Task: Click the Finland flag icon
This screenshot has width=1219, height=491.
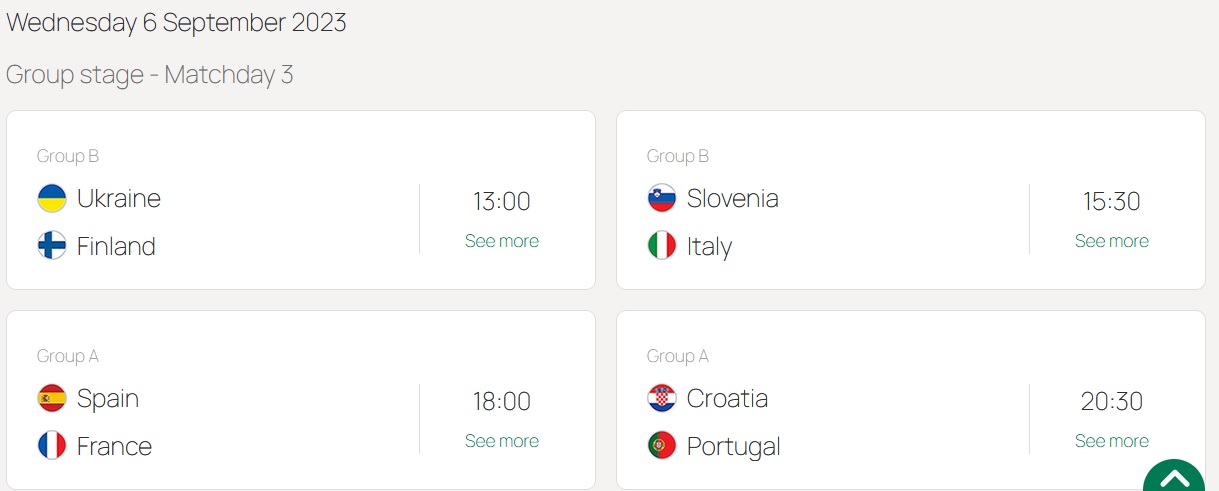Action: point(52,246)
